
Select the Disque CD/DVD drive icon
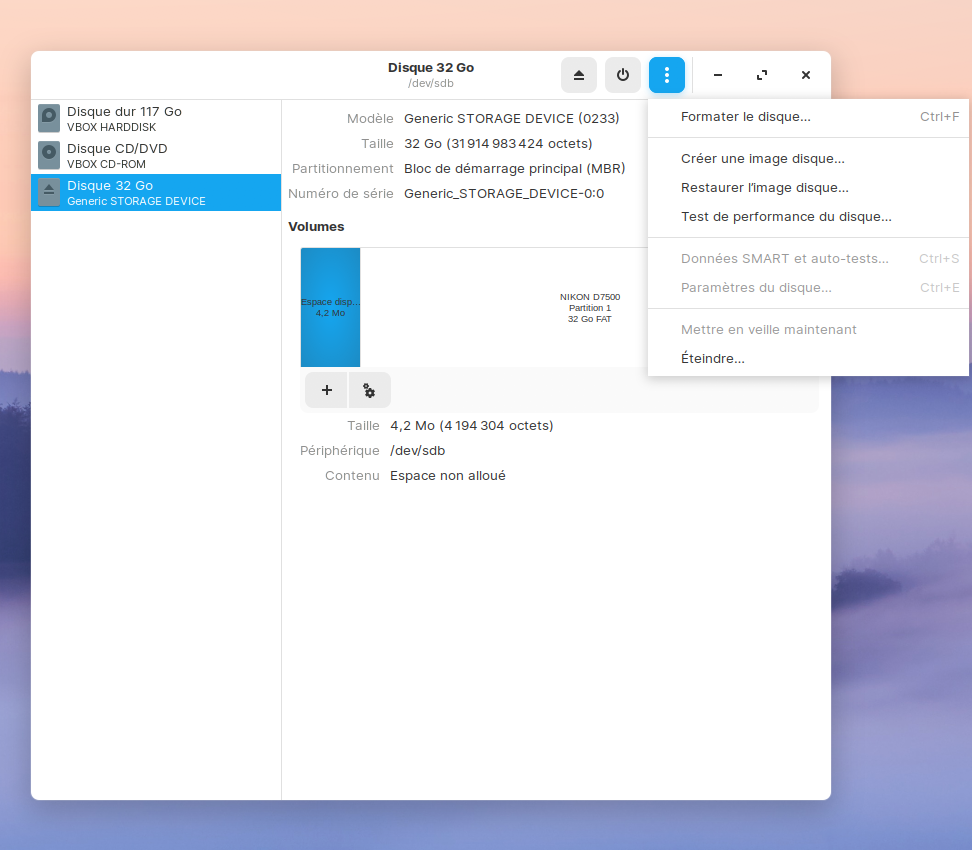coord(49,155)
